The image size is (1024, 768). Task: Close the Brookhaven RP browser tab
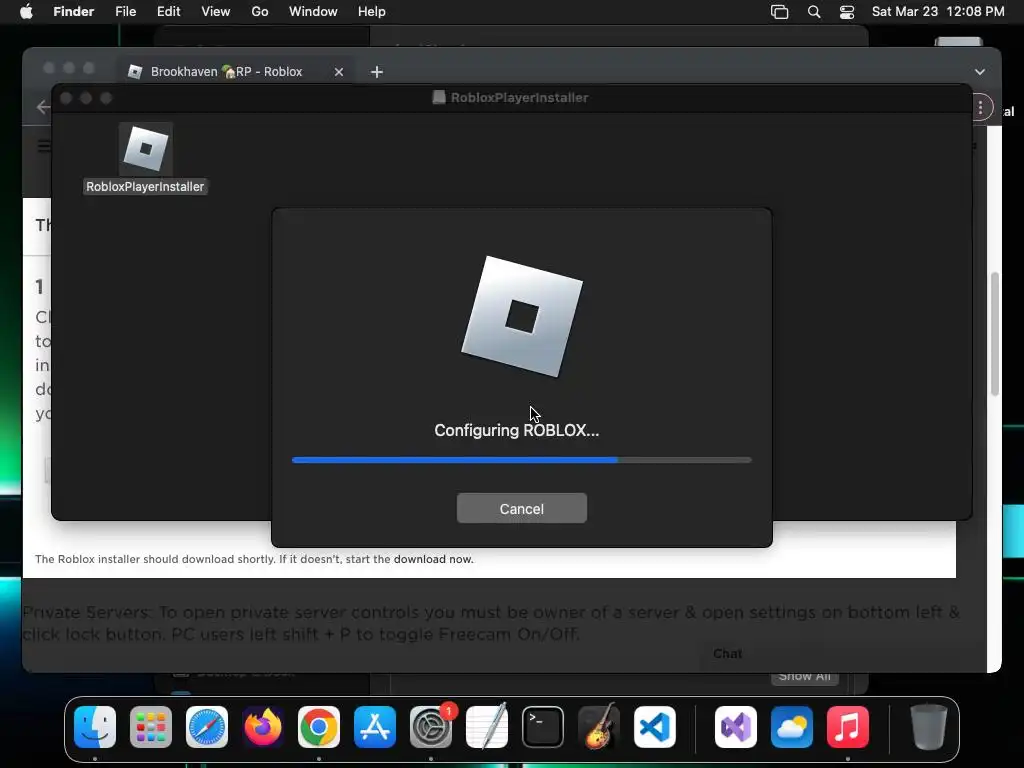(338, 72)
